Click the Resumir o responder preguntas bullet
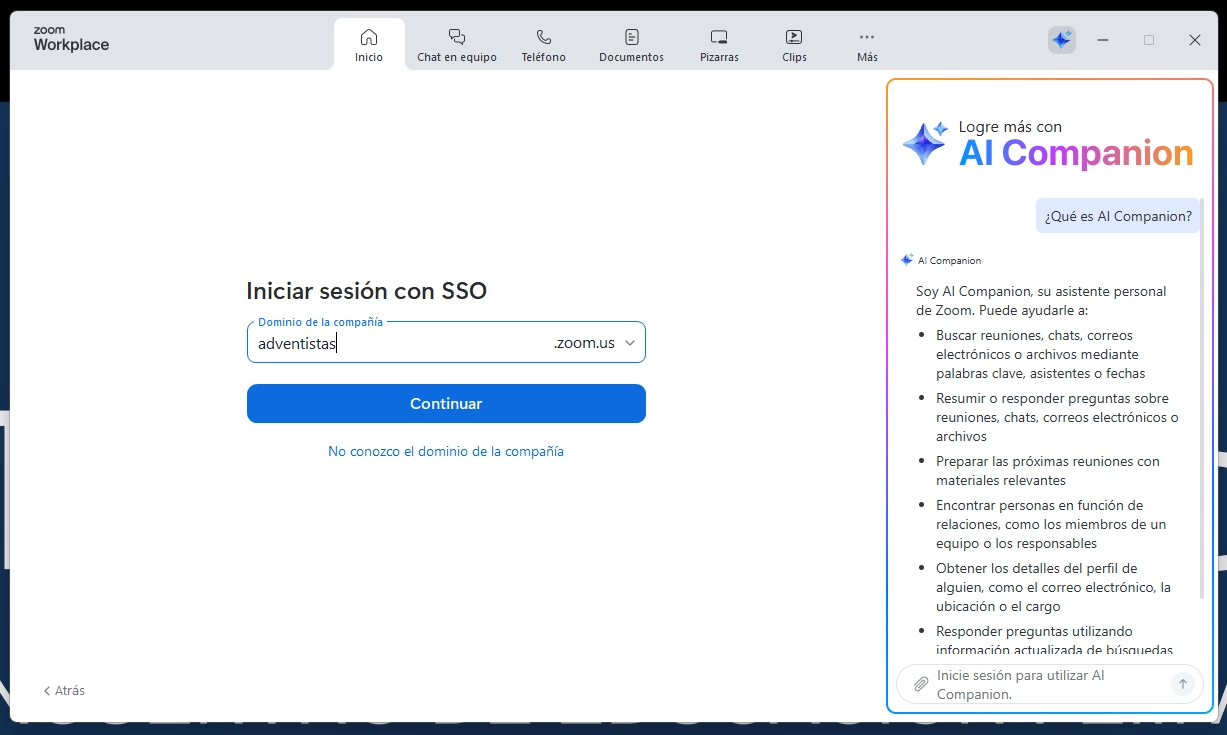This screenshot has height=735, width=1227. (1057, 417)
